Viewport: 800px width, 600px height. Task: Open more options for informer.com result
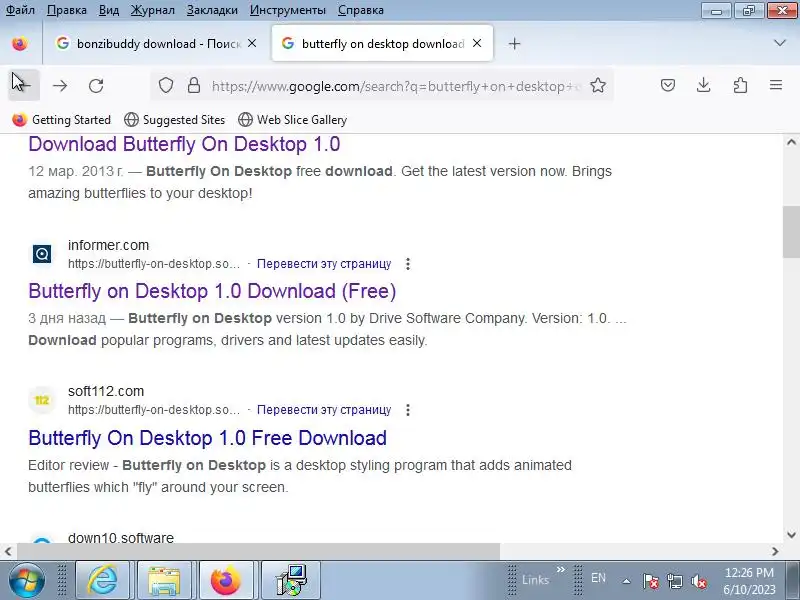(x=407, y=264)
